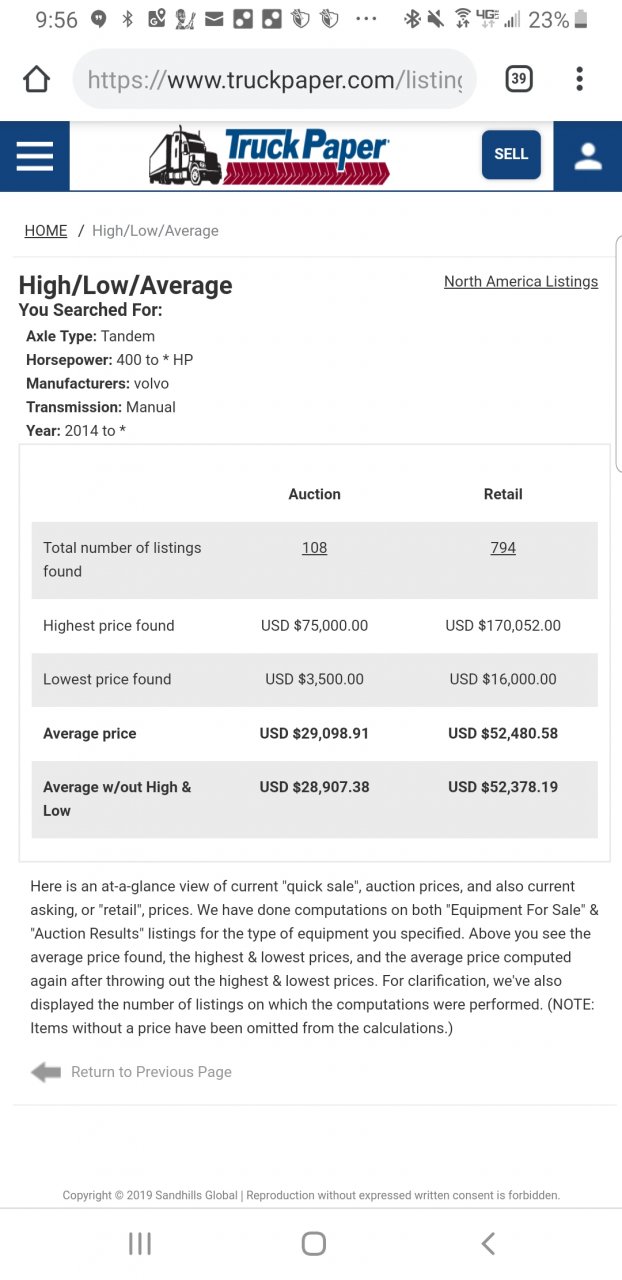Tap the Android back navigation button

click(488, 1243)
